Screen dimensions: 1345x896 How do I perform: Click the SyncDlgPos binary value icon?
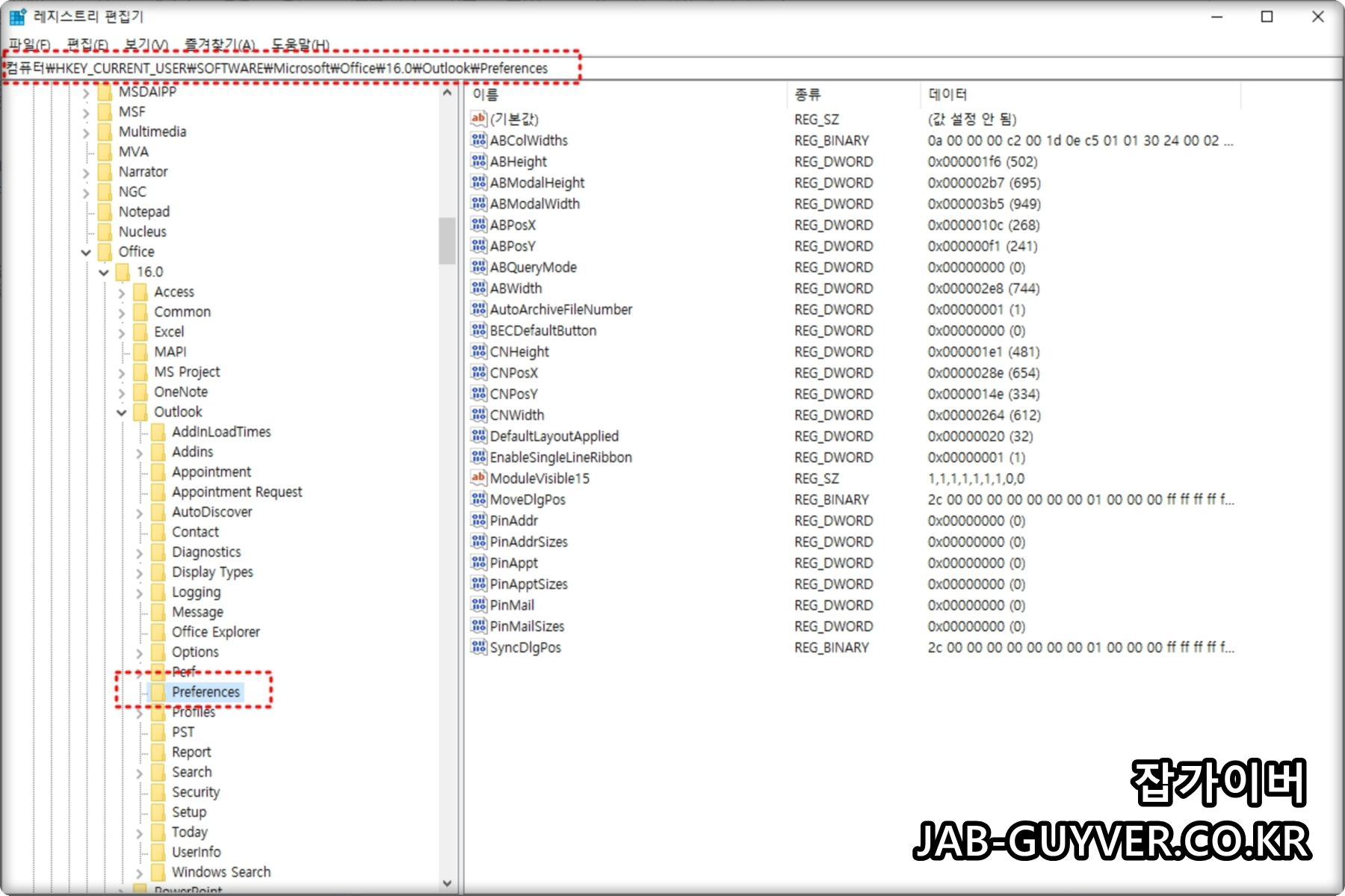[478, 646]
